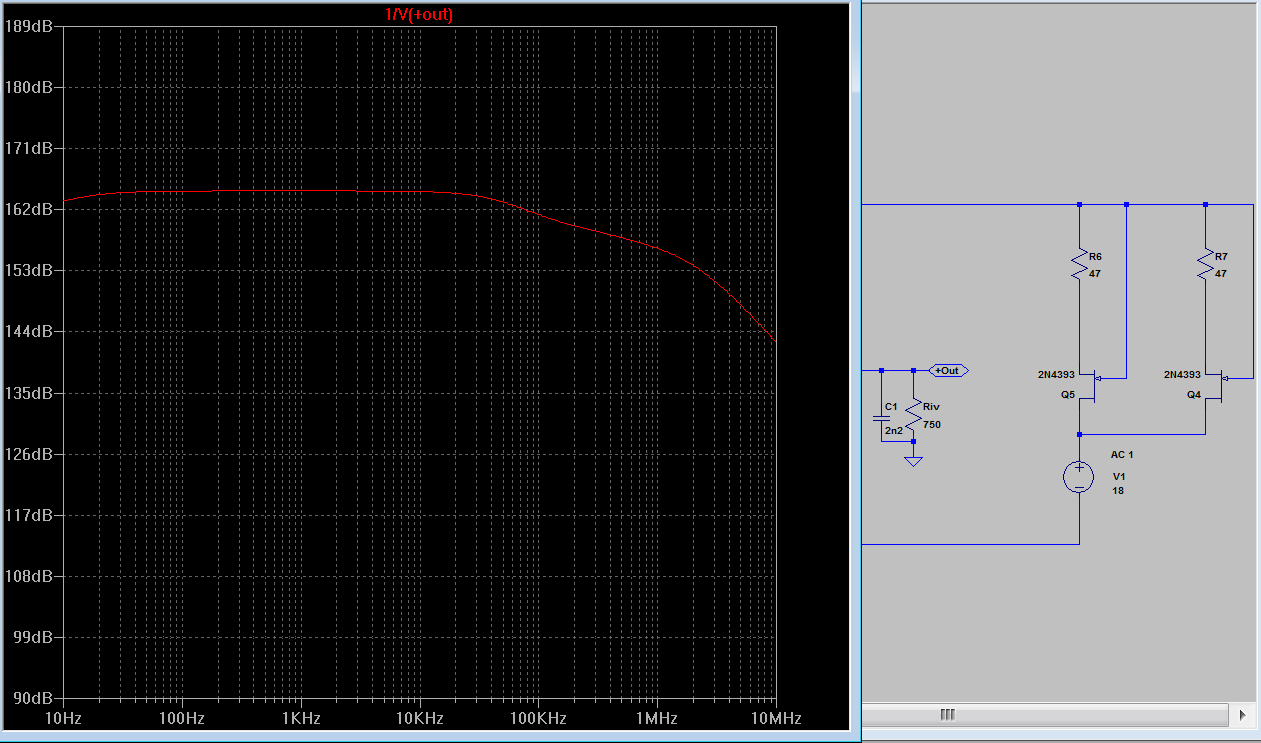Click the R7 name label
Screen dimensions: 1261x743
1221,257
